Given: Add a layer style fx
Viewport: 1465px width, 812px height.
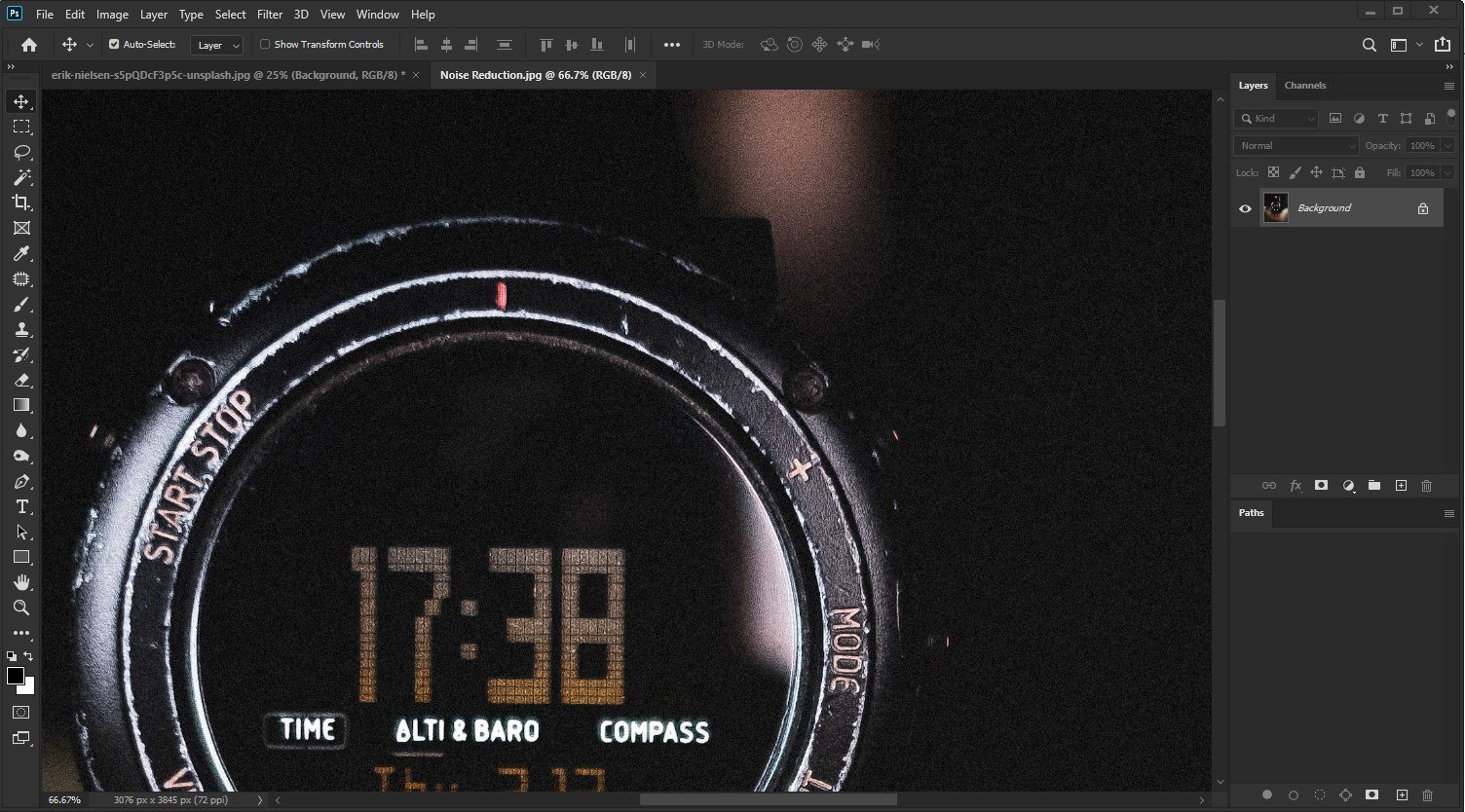Looking at the screenshot, I should (x=1296, y=485).
